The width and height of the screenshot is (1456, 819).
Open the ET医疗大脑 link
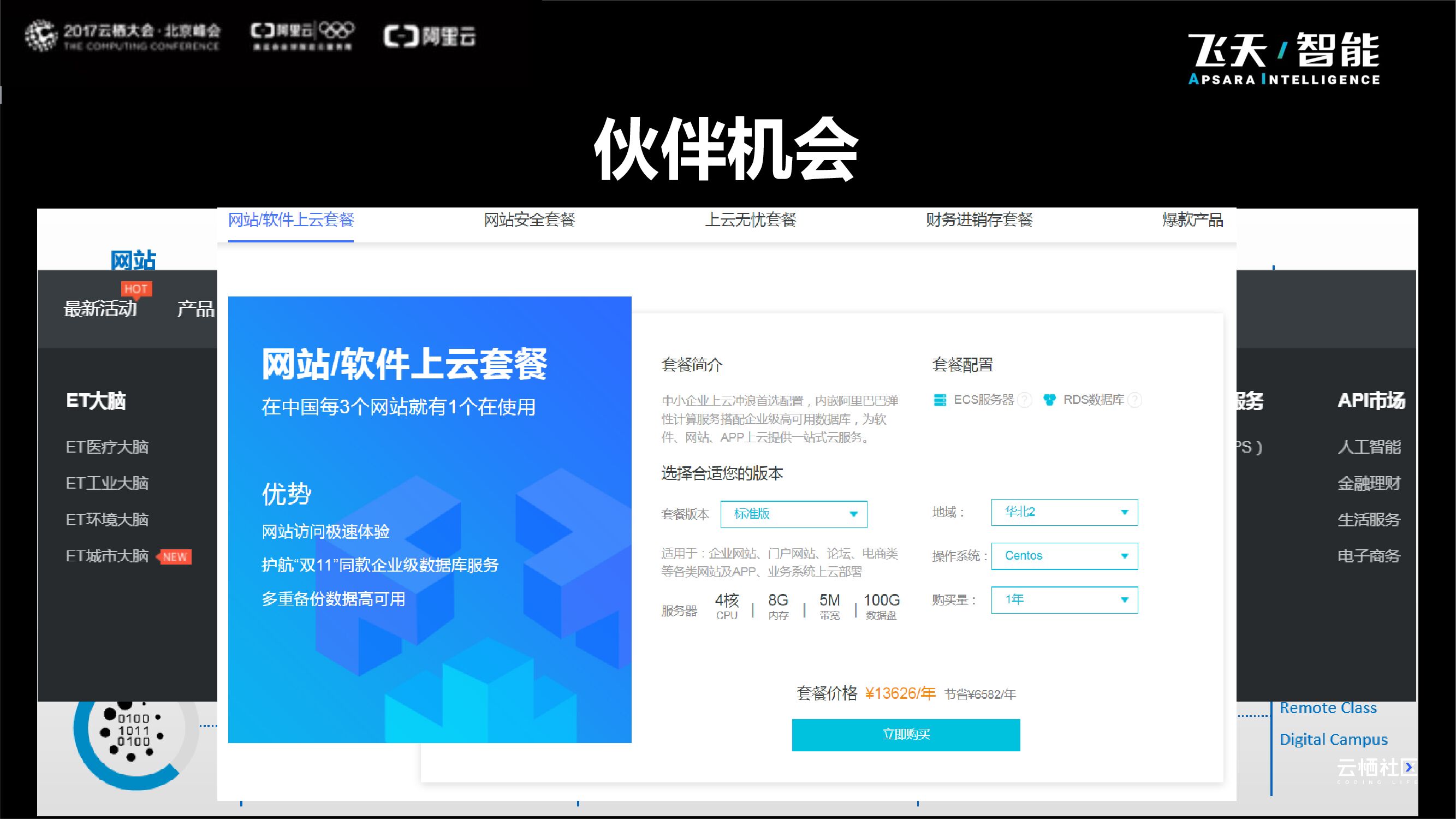tap(108, 447)
